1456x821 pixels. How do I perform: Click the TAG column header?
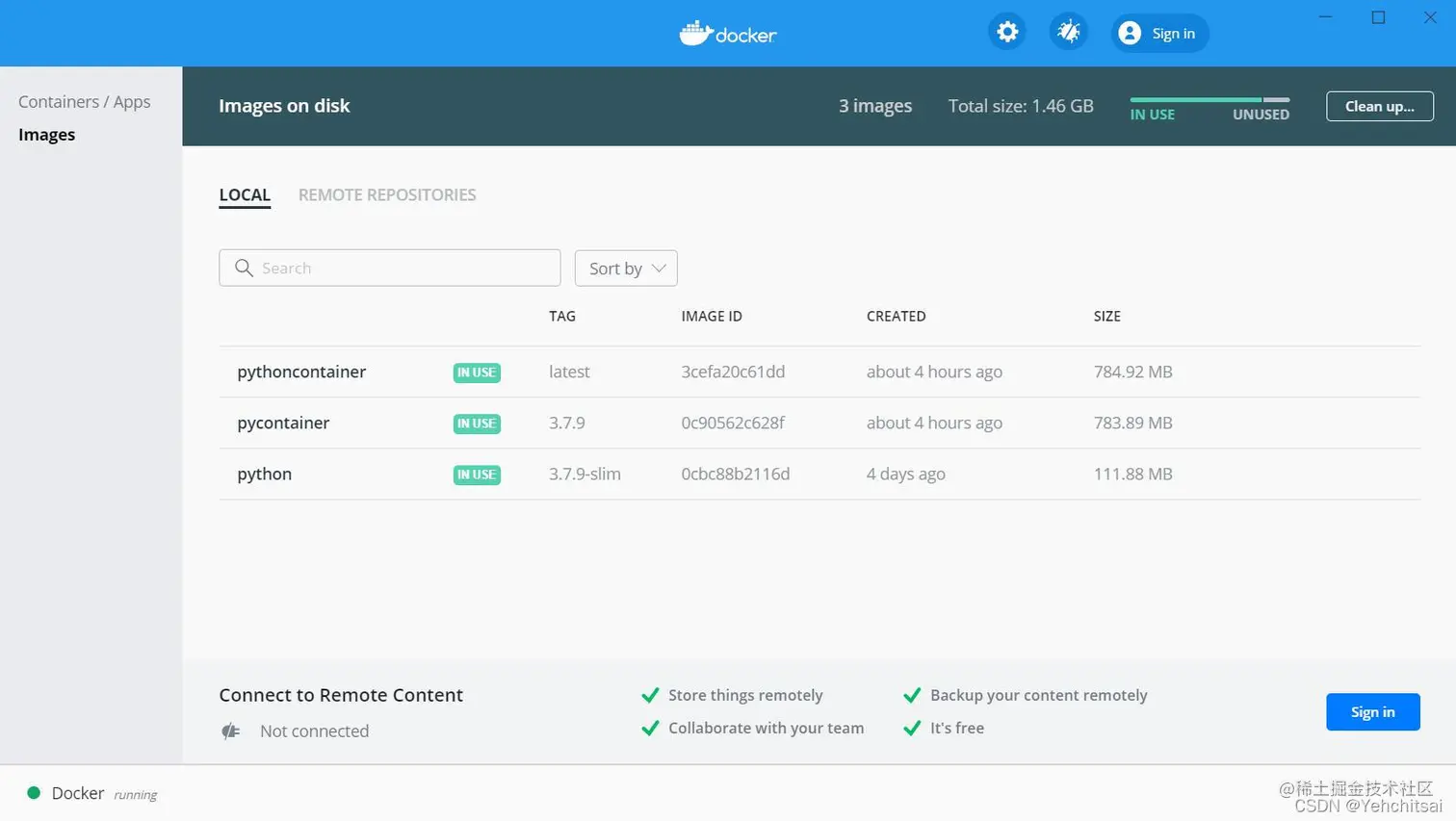tap(562, 316)
